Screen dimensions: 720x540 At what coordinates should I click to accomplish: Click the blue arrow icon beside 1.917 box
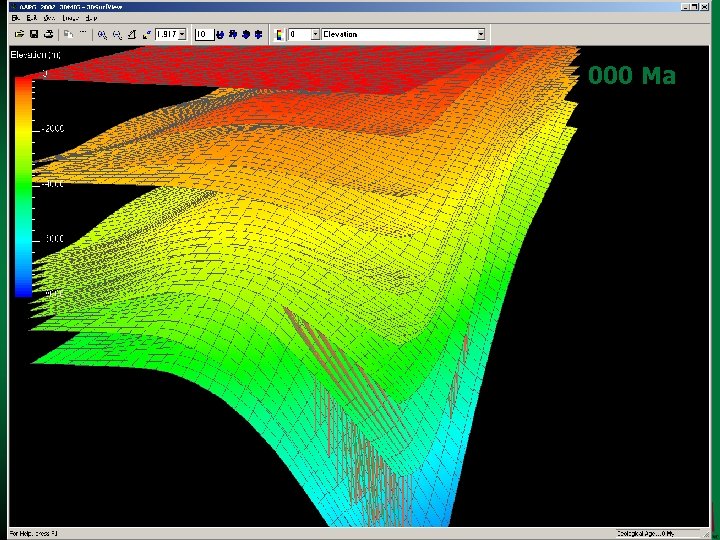148,34
